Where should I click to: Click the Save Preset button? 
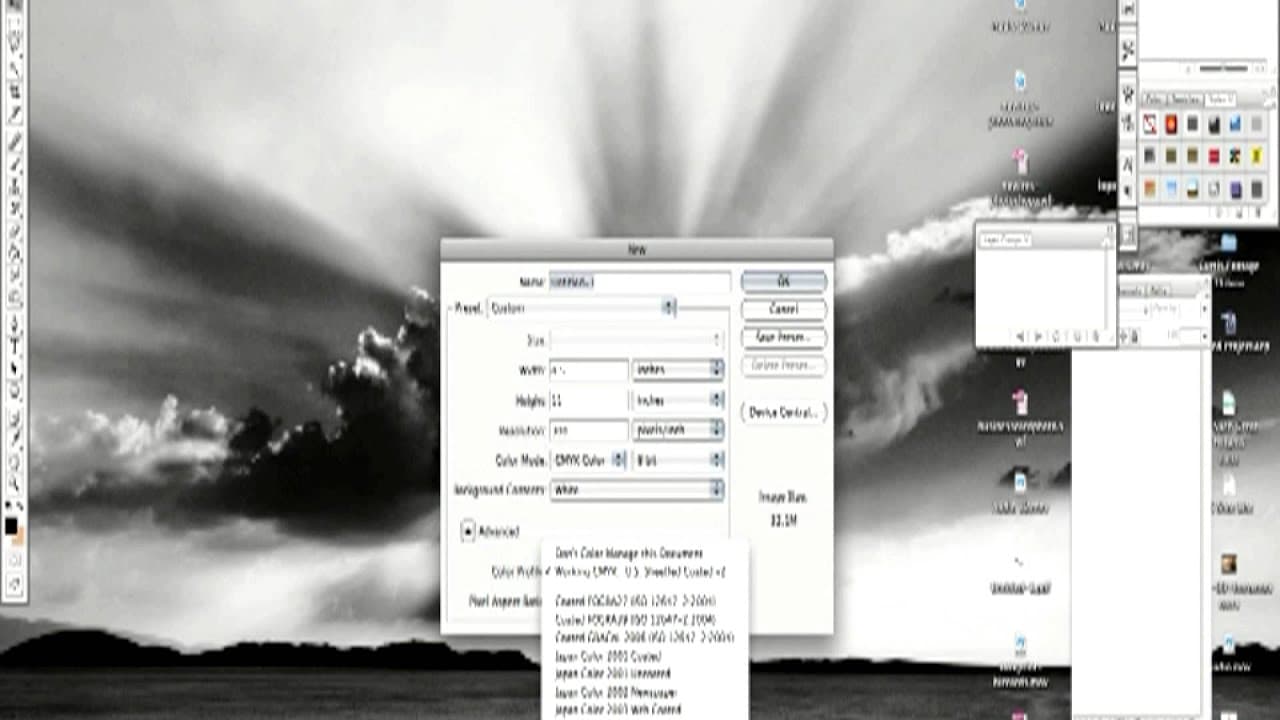tap(784, 337)
